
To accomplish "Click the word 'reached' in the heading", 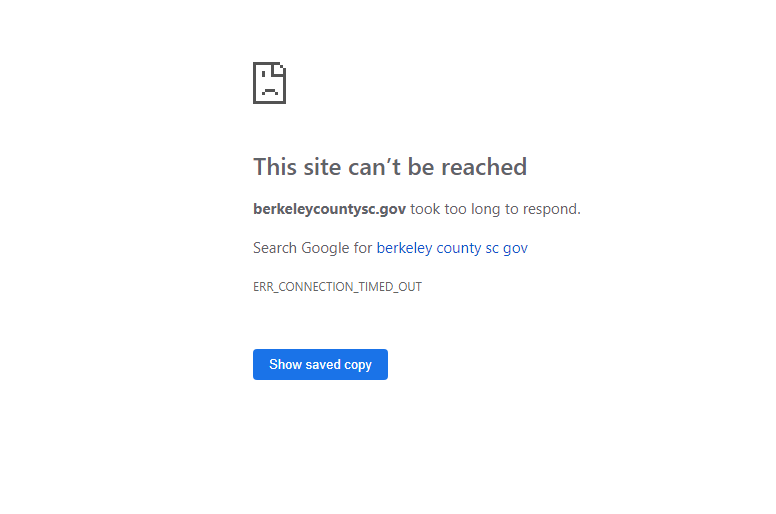I will 484,167.
